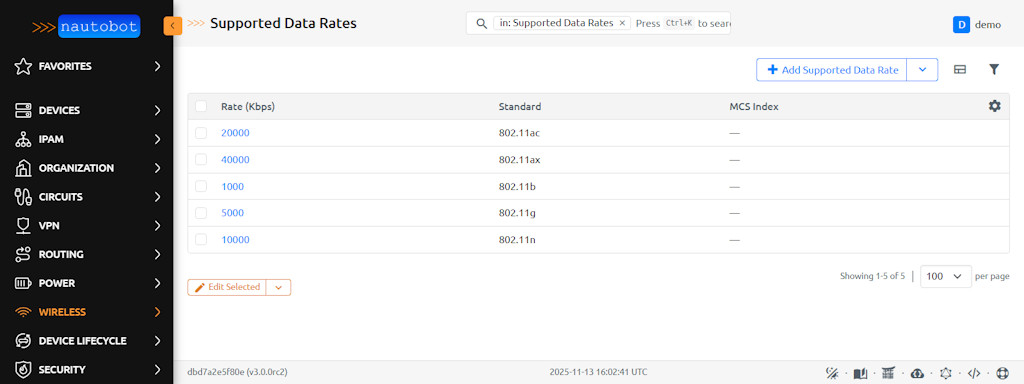Screen dimensions: 1024x384
Task: Click the Circuits cable icon
Action: [x=23, y=197]
